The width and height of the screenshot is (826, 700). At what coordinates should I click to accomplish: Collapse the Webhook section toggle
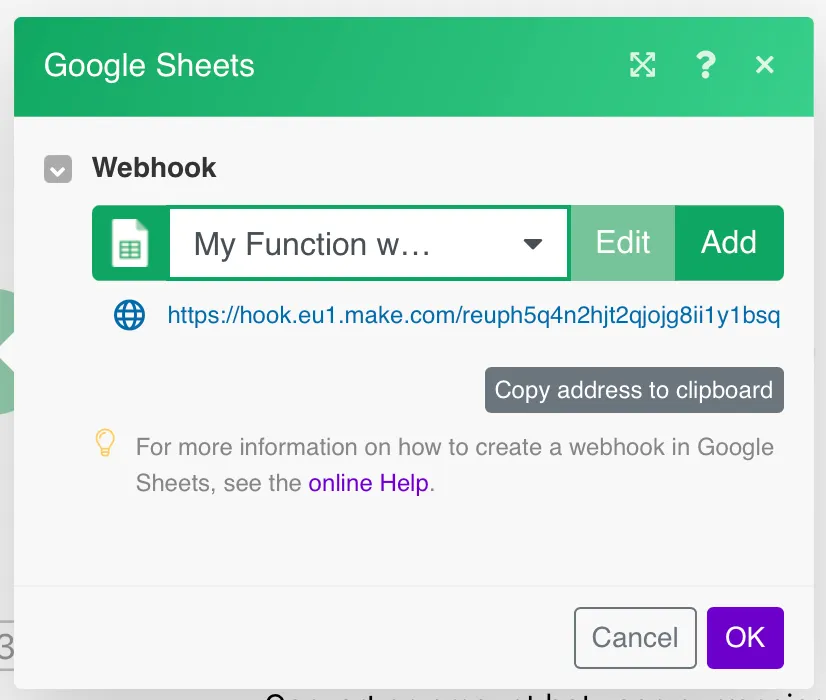(58, 169)
